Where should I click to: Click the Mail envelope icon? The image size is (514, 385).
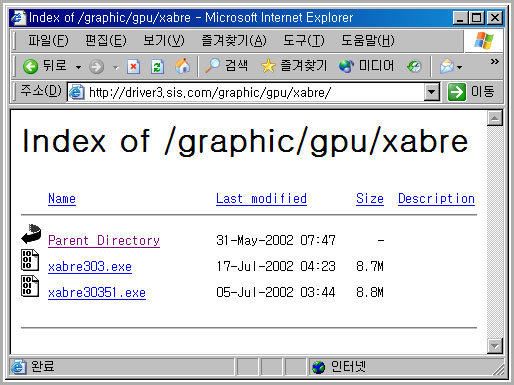tap(447, 66)
